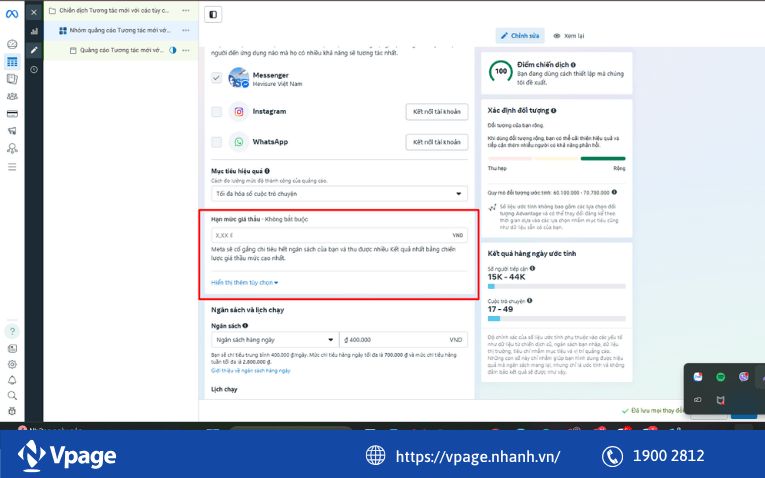Select Quảng cáo Tương tác mới row
This screenshot has width=765, height=478.
[x=121, y=50]
